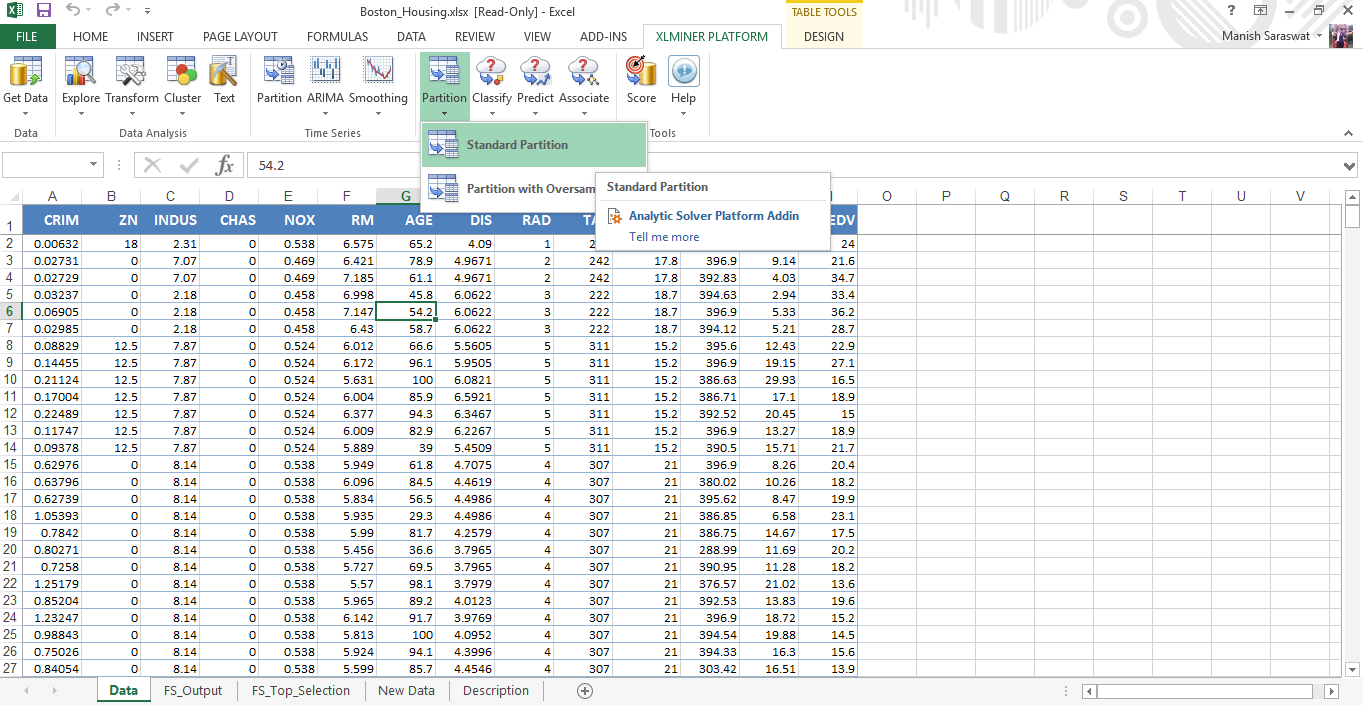Switch to the FS_Output sheet tab
The image size is (1363, 705).
(x=194, y=691)
